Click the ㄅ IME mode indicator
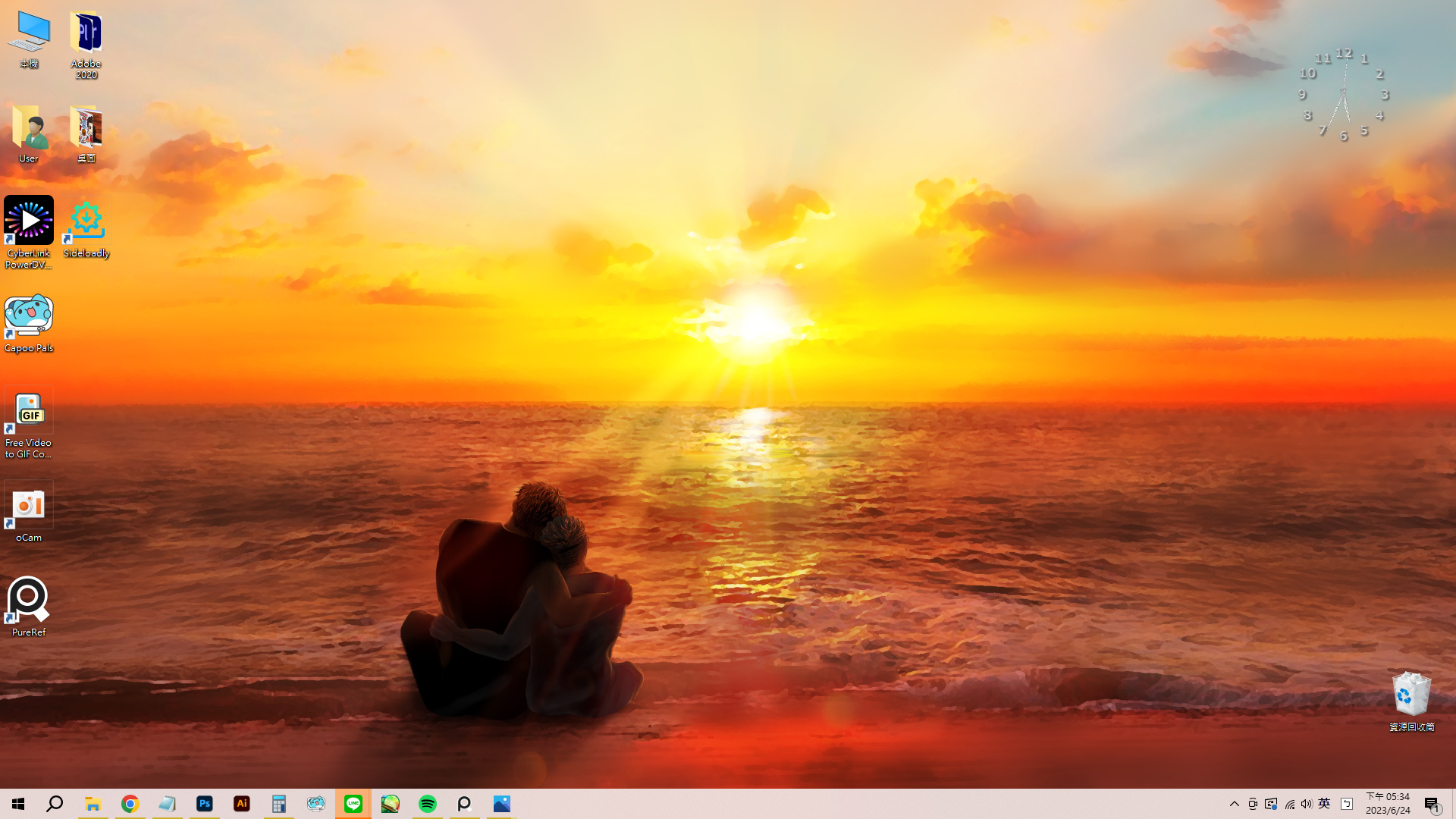 [1347, 804]
